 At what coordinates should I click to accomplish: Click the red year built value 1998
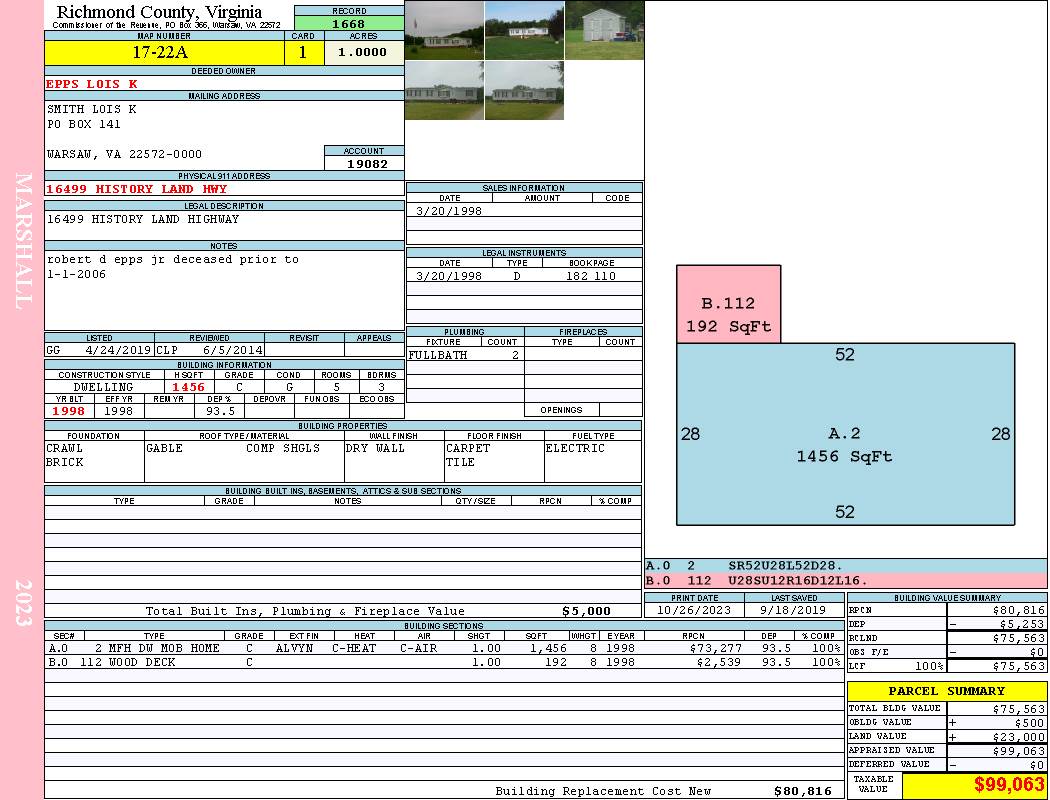(x=68, y=411)
